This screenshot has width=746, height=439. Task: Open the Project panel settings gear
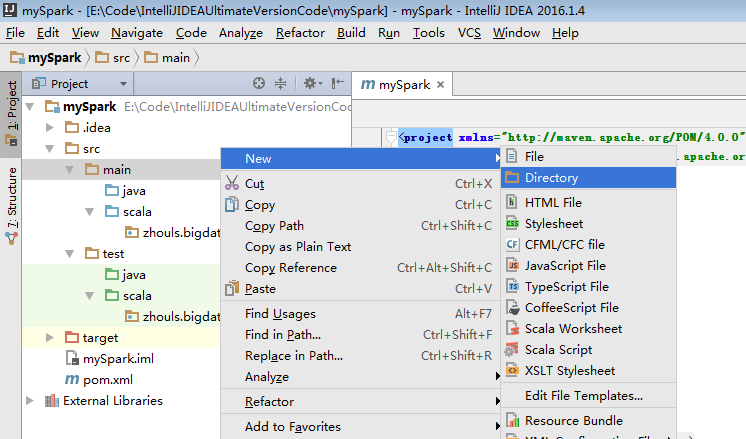click(313, 83)
